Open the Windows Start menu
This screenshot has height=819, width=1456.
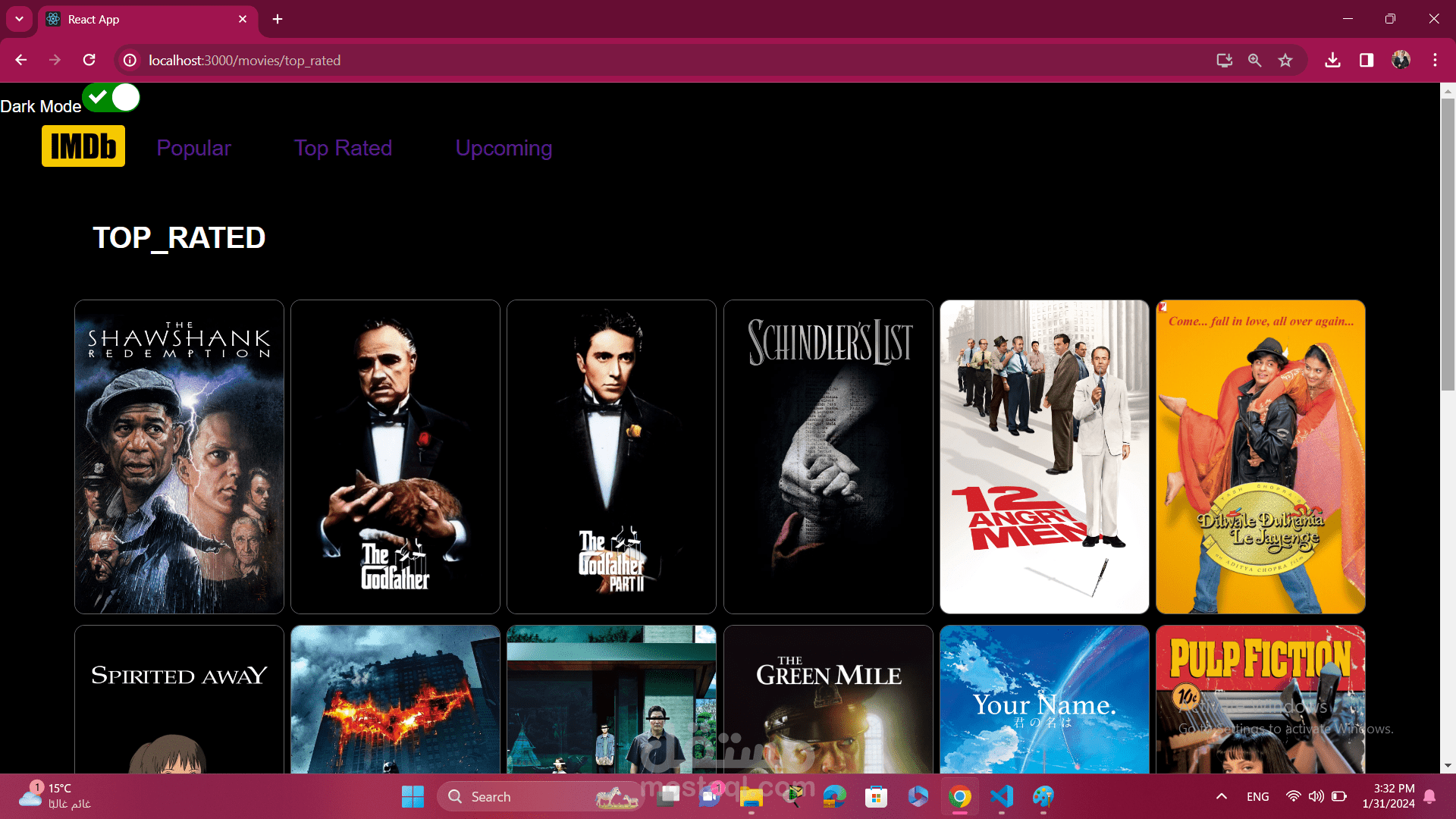tap(413, 797)
